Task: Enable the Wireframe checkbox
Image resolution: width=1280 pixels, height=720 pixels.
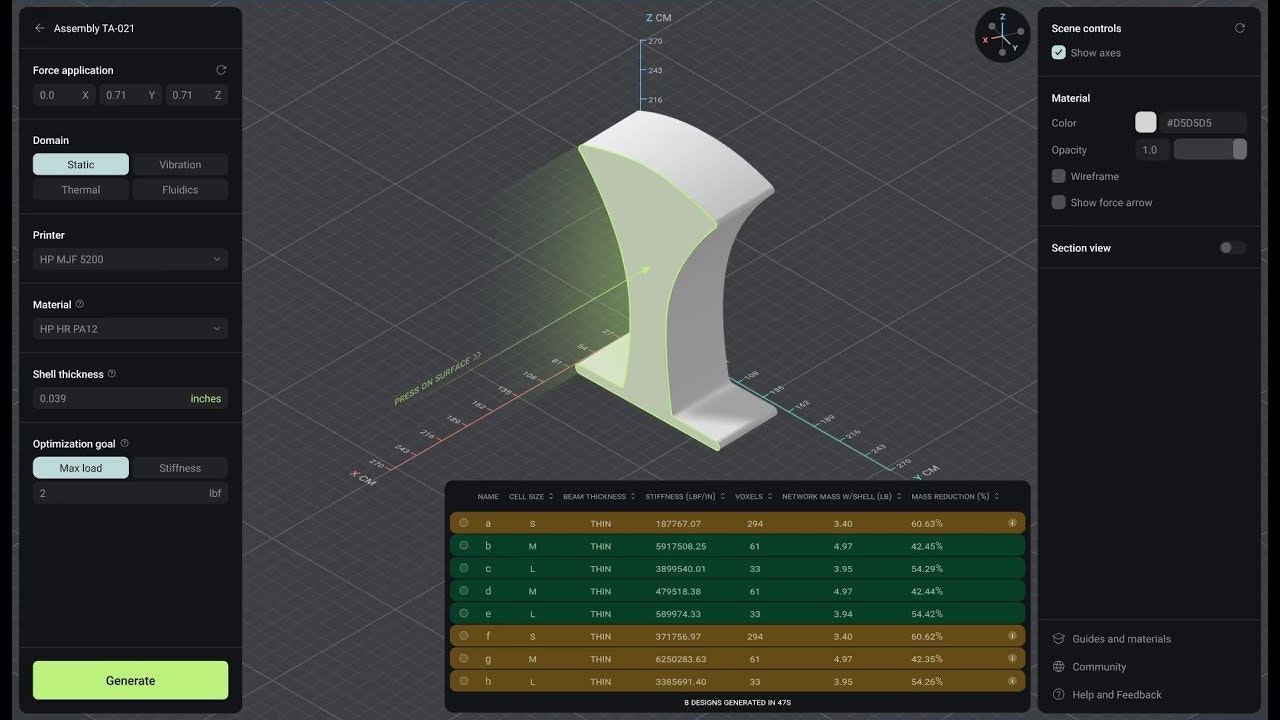Action: point(1058,176)
